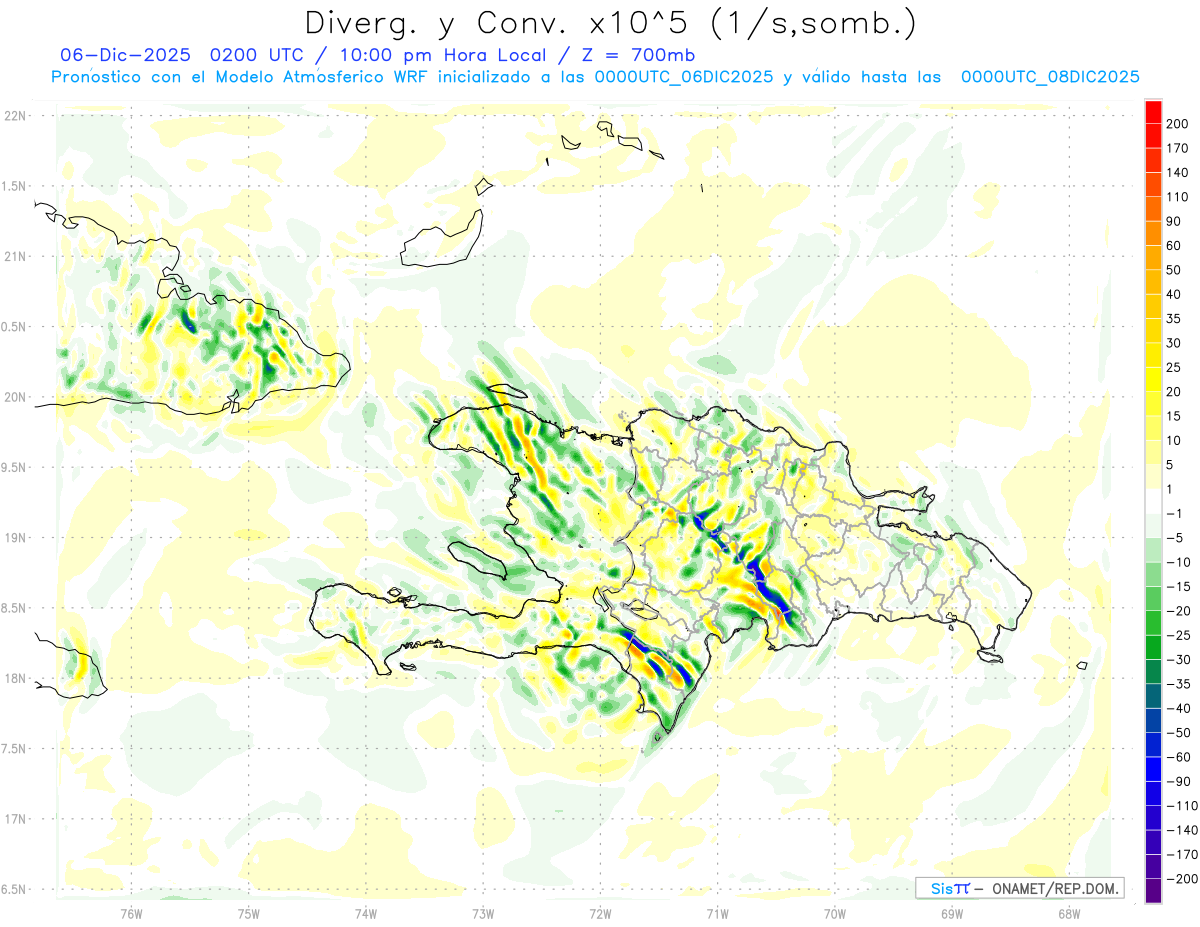This screenshot has width=1200, height=927.
Task: Click the '17N' latitude label
Action: coord(15,818)
